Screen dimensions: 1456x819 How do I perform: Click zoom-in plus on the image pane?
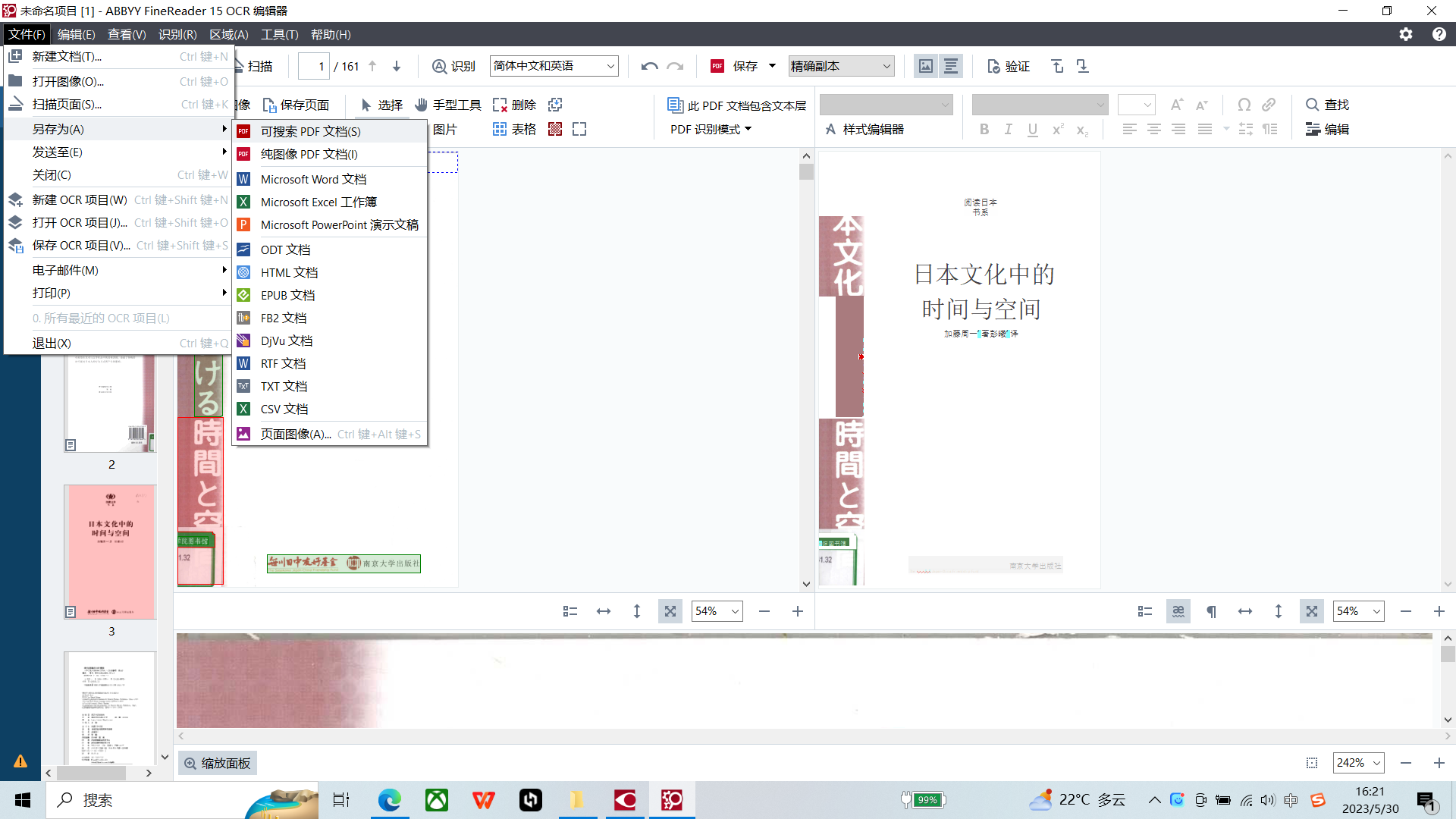point(798,611)
